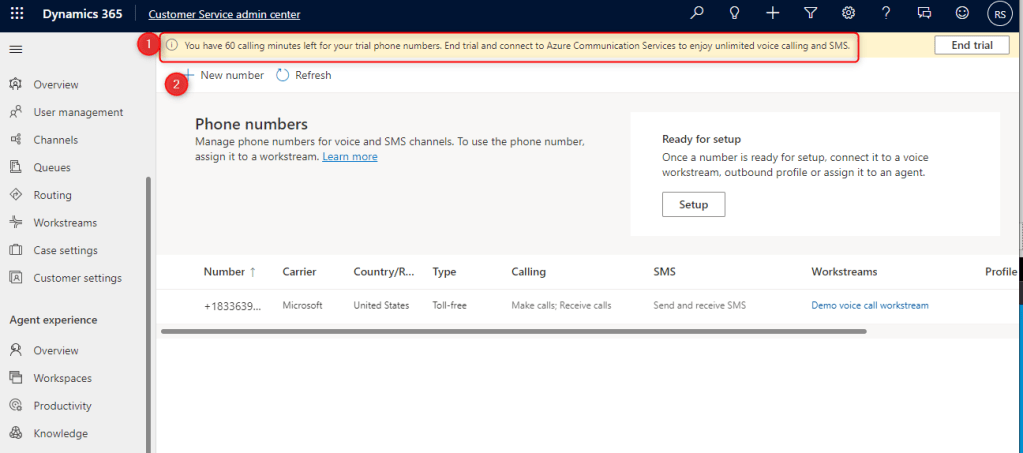Click the help question mark icon
Screen dimensions: 1023x453
886,13
